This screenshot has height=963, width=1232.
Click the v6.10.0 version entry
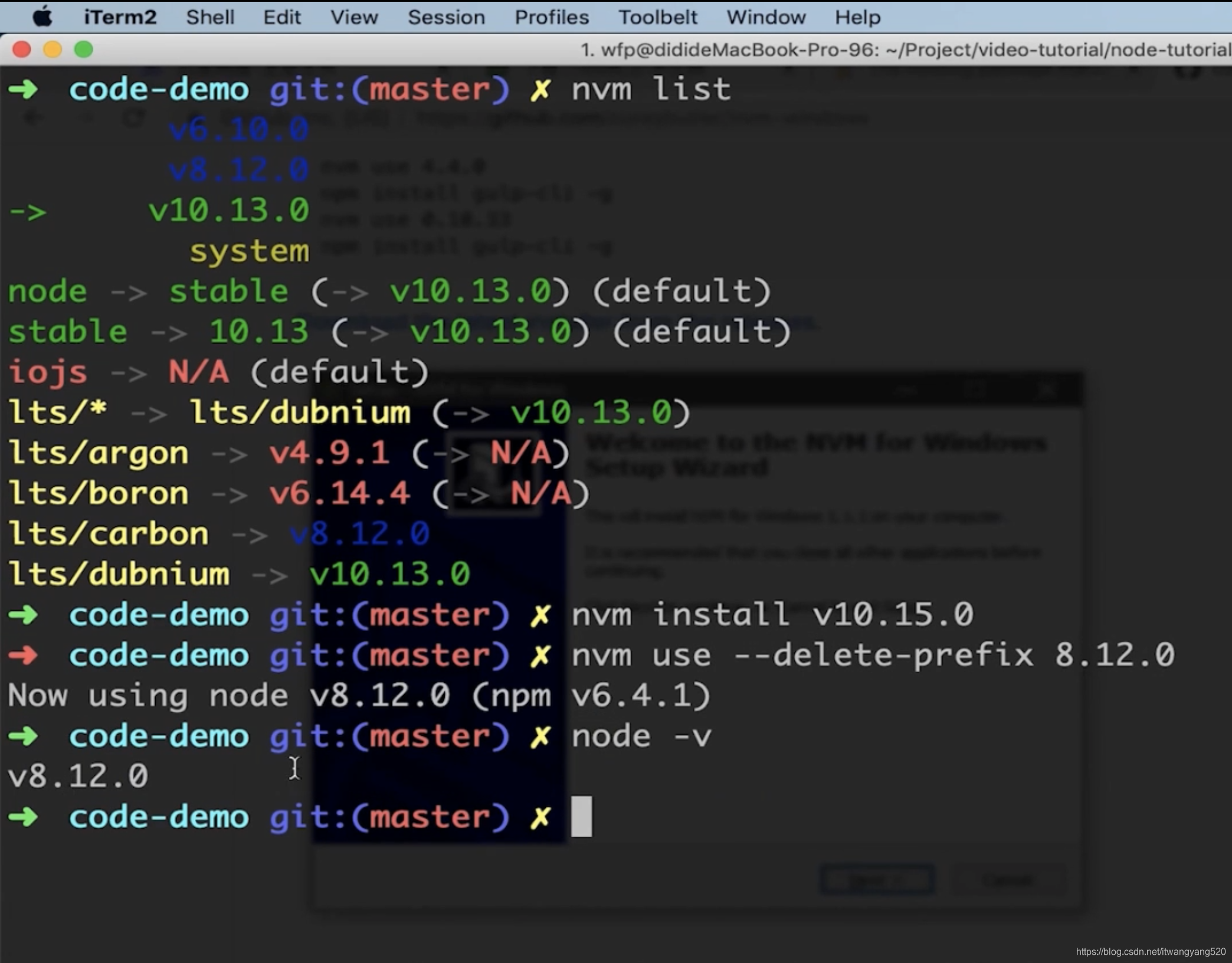[x=238, y=129]
